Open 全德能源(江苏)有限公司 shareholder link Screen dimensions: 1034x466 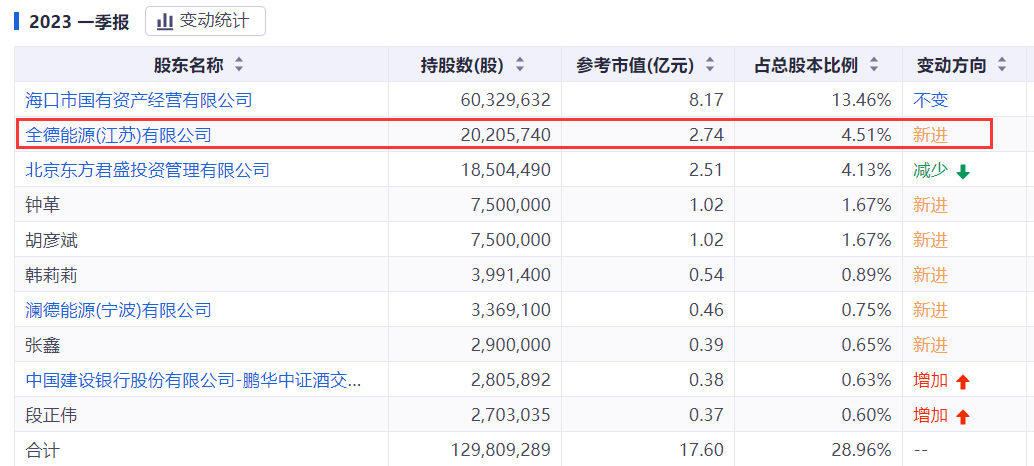point(118,135)
